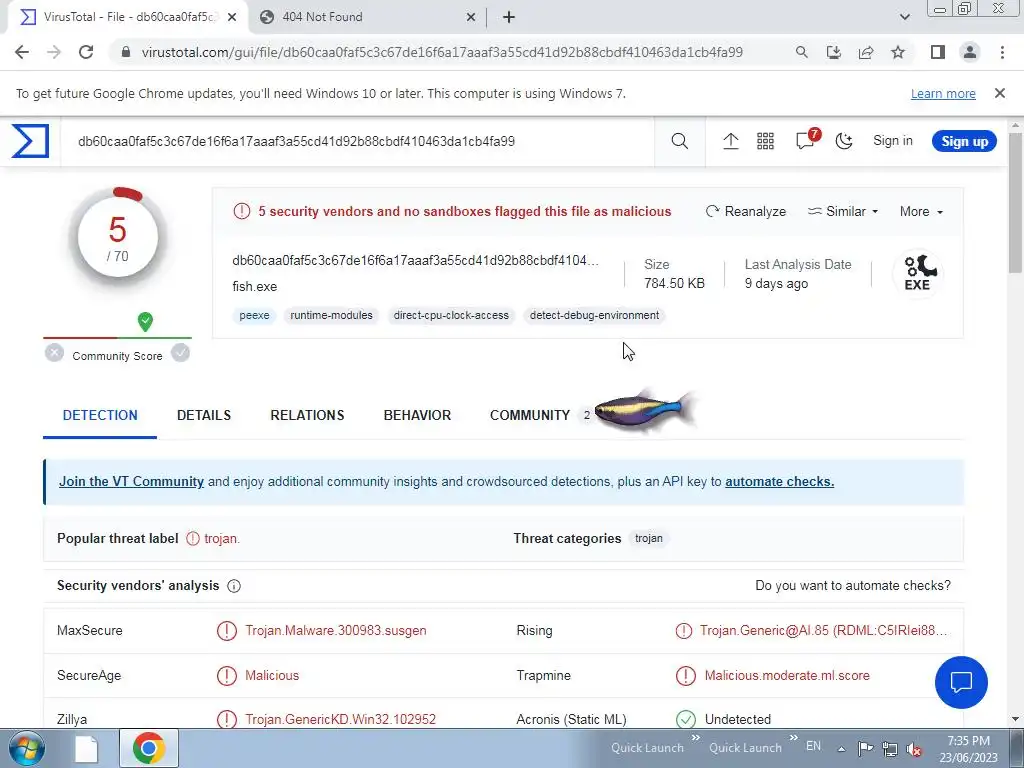
Task: Switch to the DETAILS tab
Action: [x=204, y=415]
